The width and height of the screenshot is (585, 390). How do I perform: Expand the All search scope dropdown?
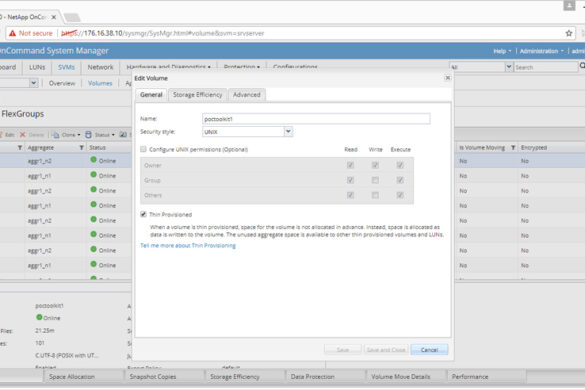point(509,67)
